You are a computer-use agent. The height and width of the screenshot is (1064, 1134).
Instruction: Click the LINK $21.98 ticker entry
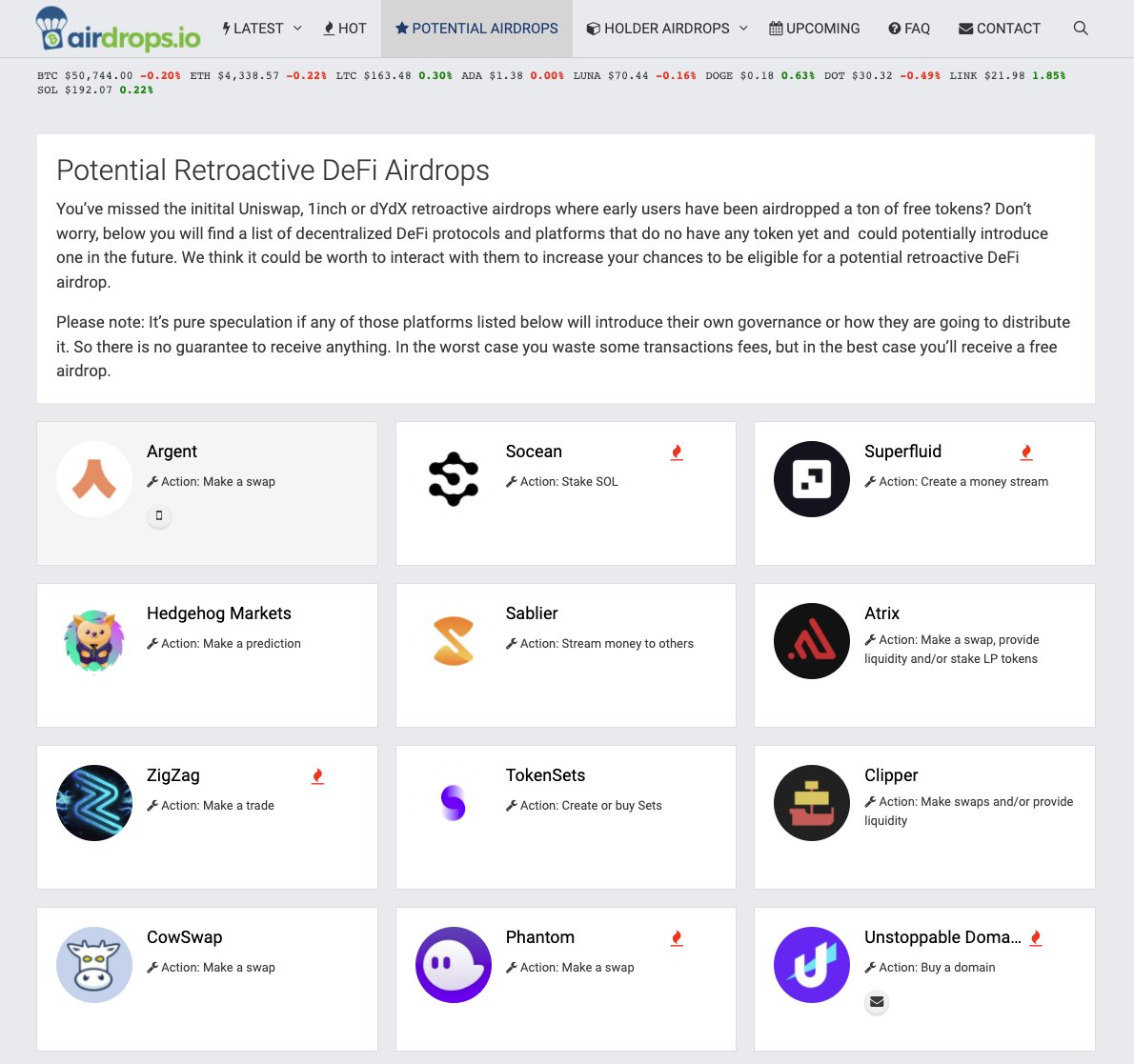click(1007, 75)
